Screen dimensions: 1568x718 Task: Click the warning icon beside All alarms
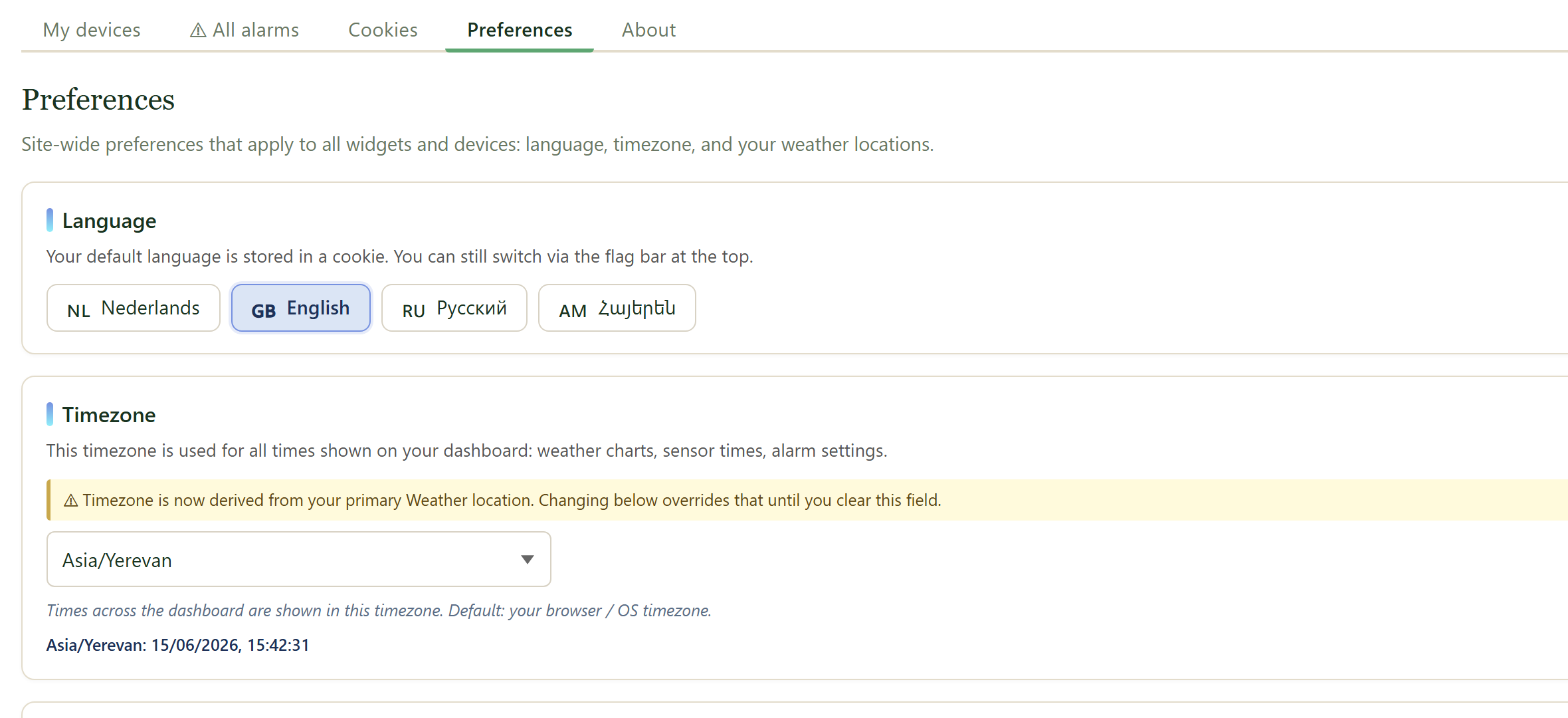(x=198, y=31)
